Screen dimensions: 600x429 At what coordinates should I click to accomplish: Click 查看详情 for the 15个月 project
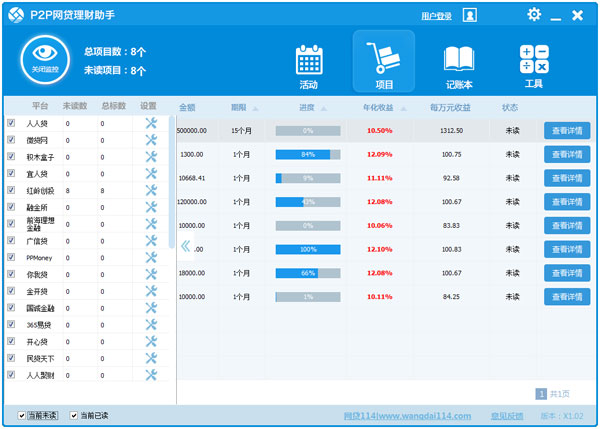[x=567, y=130]
